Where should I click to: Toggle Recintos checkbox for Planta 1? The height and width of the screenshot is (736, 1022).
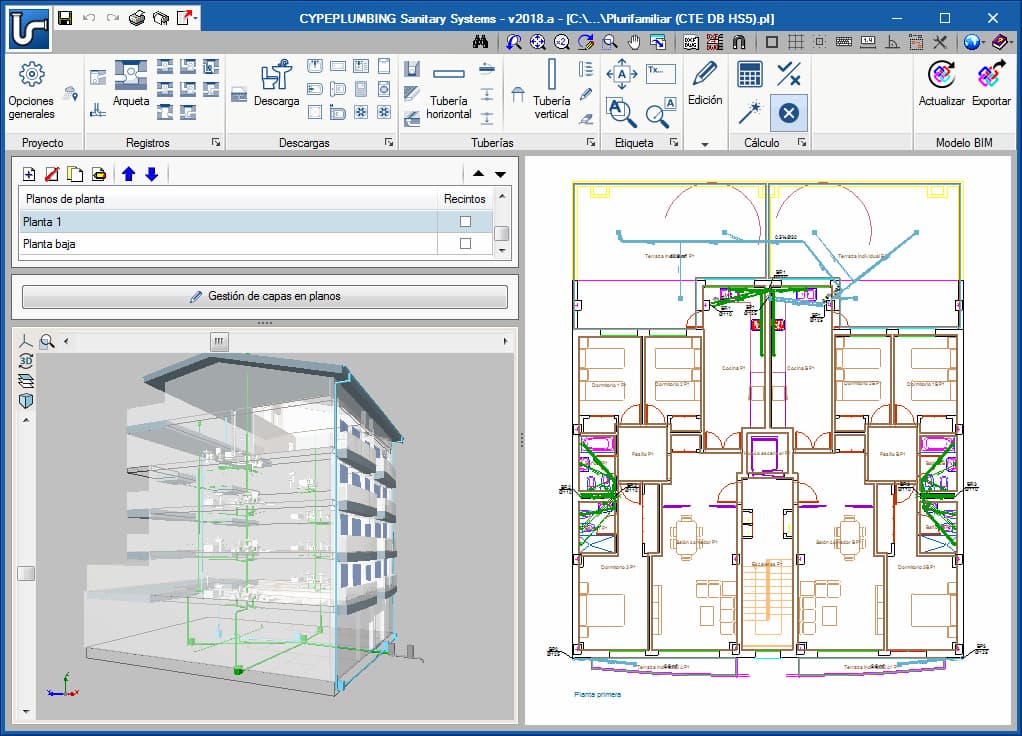465,222
